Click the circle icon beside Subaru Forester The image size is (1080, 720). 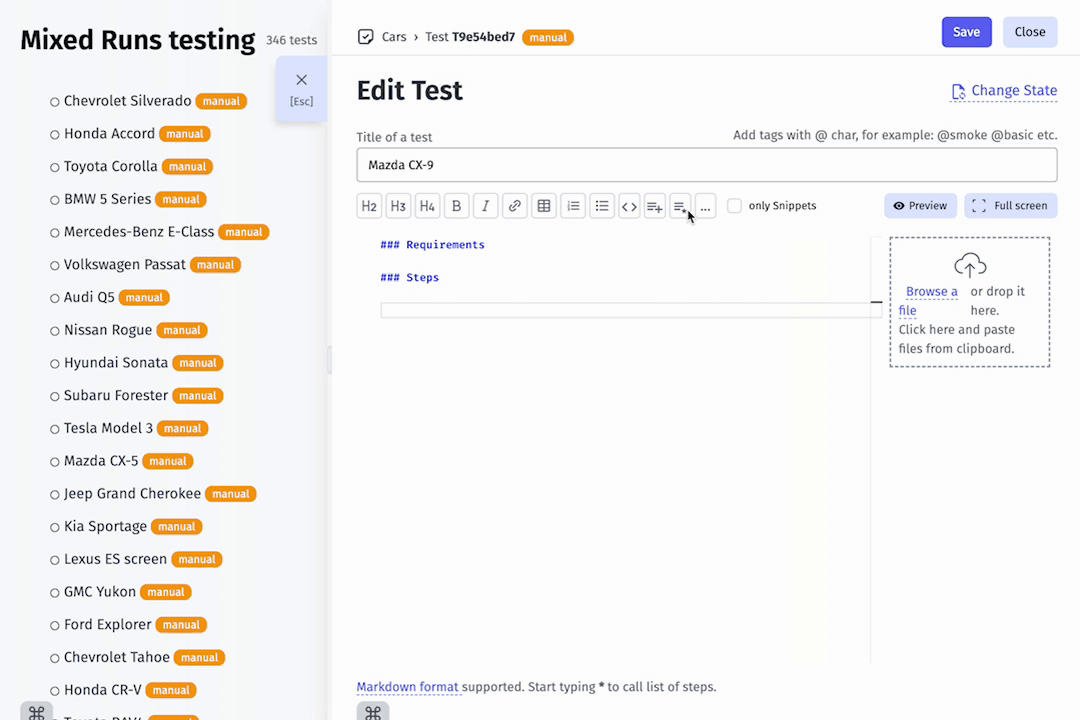click(54, 397)
